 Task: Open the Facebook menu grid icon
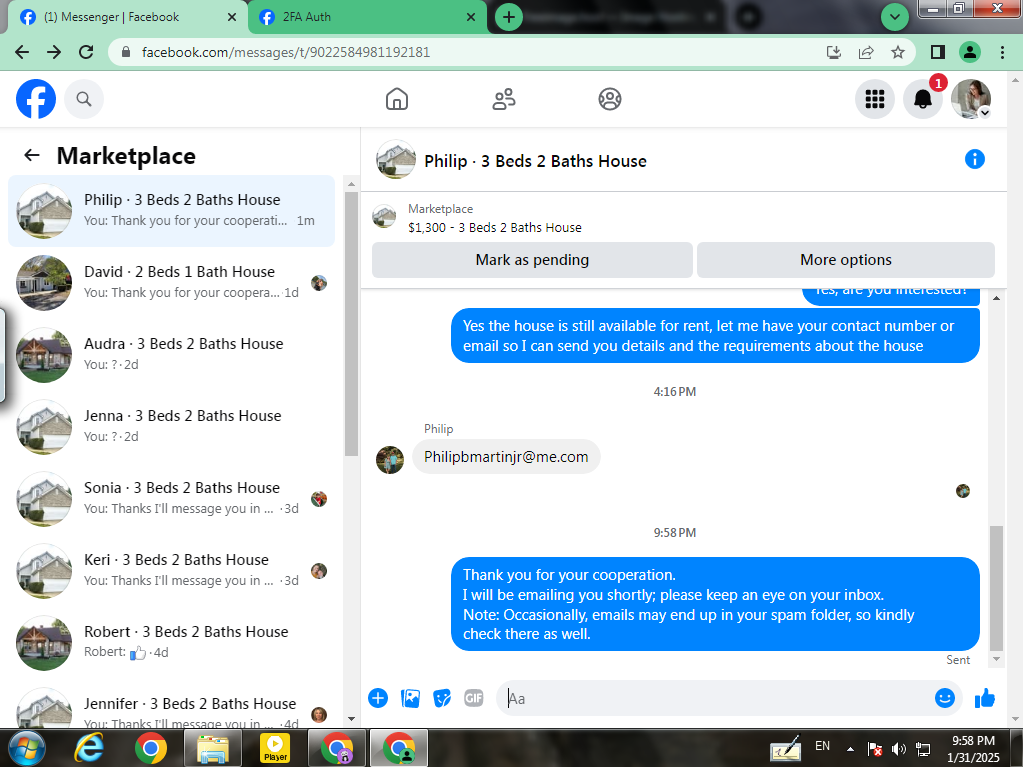874,99
